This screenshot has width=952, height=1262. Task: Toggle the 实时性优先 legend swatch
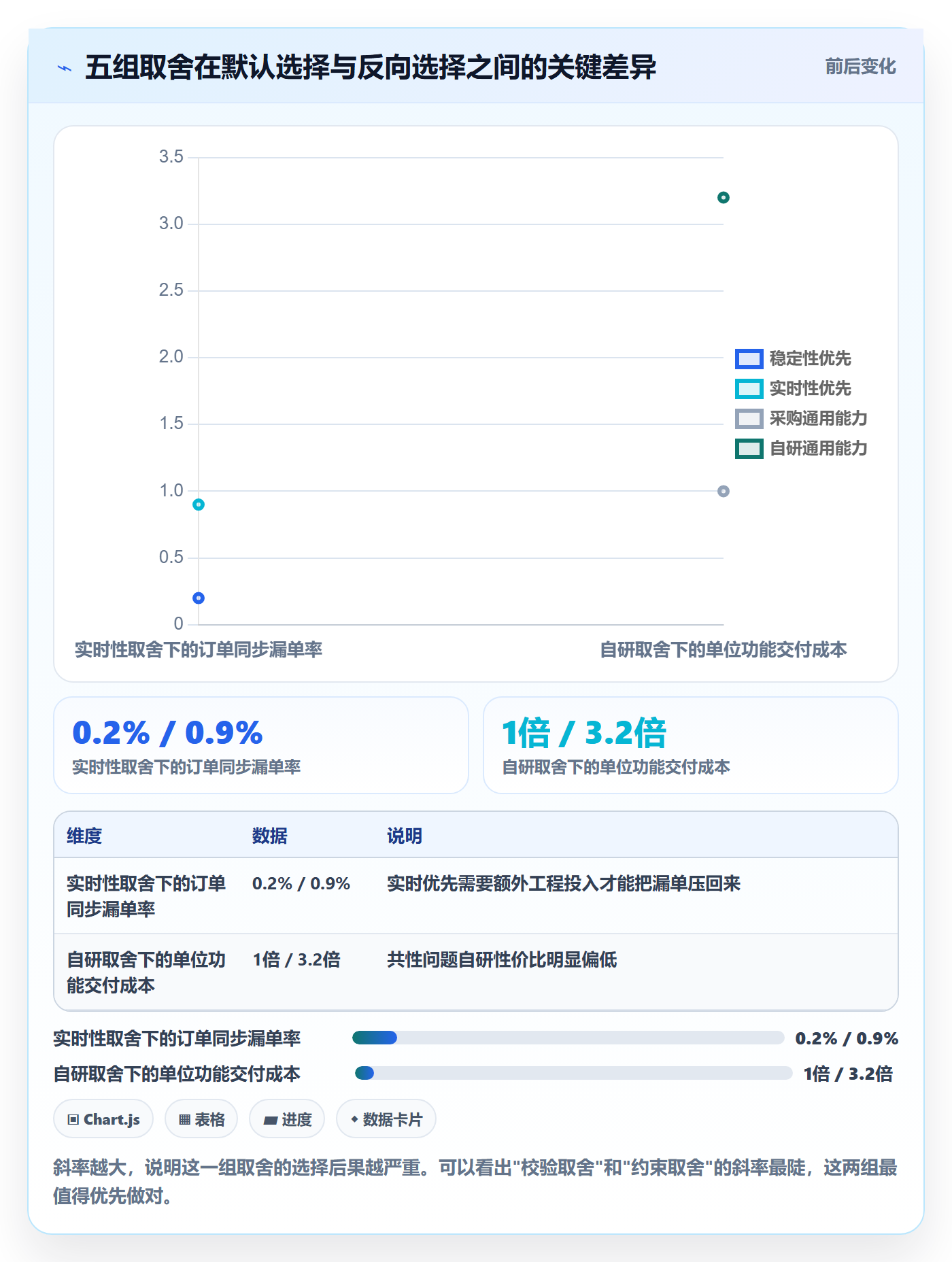click(x=749, y=388)
